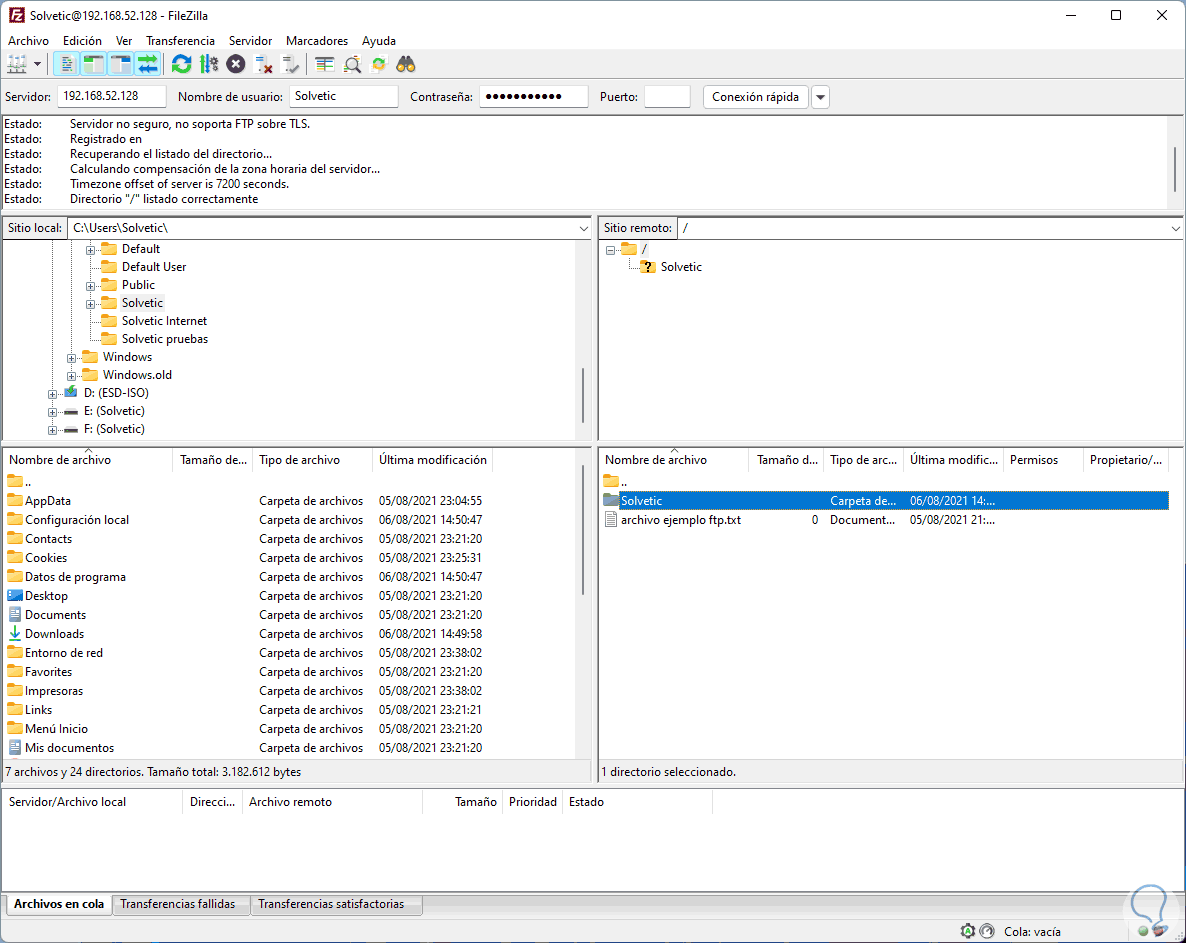The width and height of the screenshot is (1186, 943).
Task: Click the Servidor address field
Action: click(x=111, y=96)
